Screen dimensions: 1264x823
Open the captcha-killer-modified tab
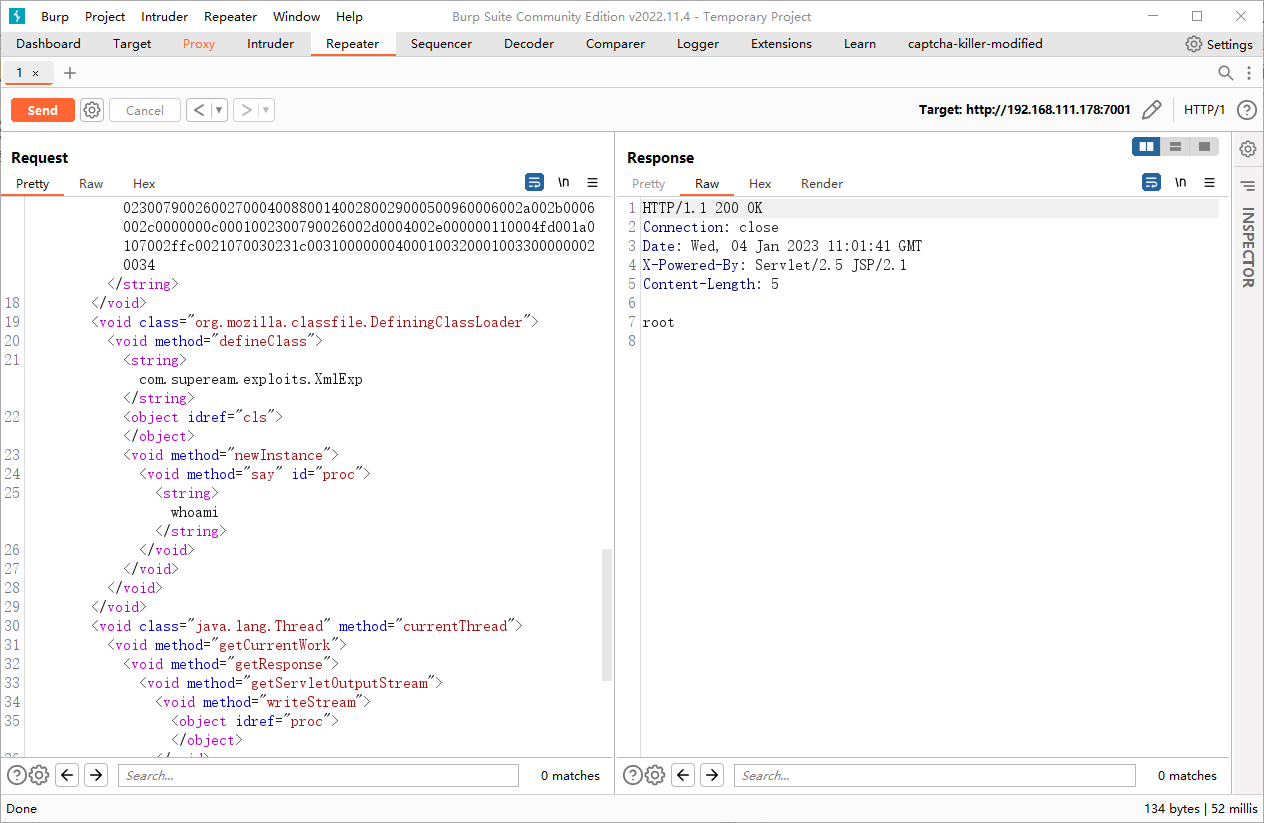[975, 44]
